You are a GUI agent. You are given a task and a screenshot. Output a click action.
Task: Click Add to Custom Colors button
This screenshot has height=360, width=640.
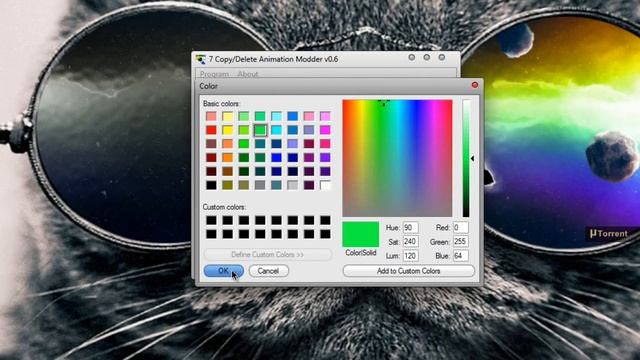(x=409, y=271)
